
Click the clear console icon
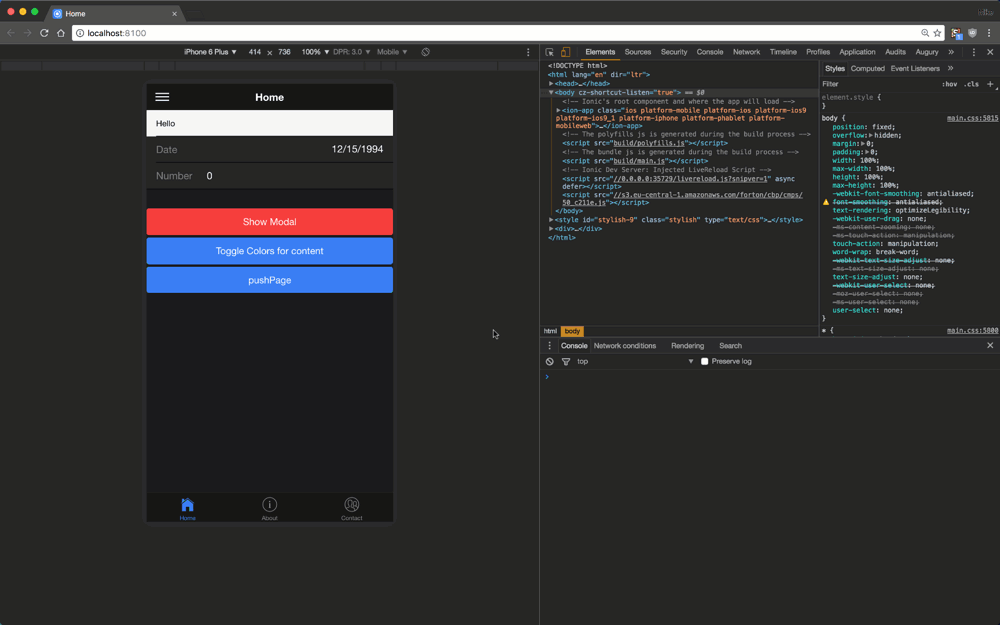tap(549, 361)
